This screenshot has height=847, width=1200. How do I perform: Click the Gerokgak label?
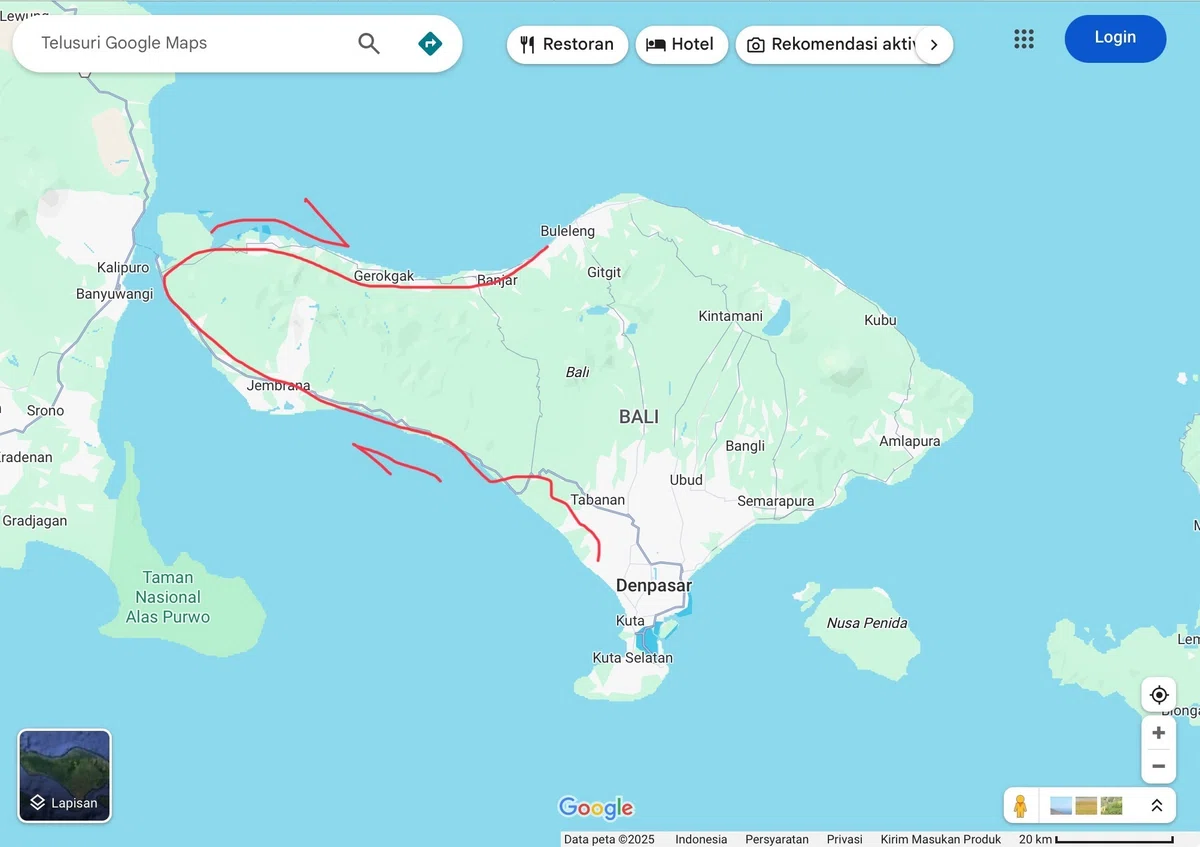tap(384, 276)
